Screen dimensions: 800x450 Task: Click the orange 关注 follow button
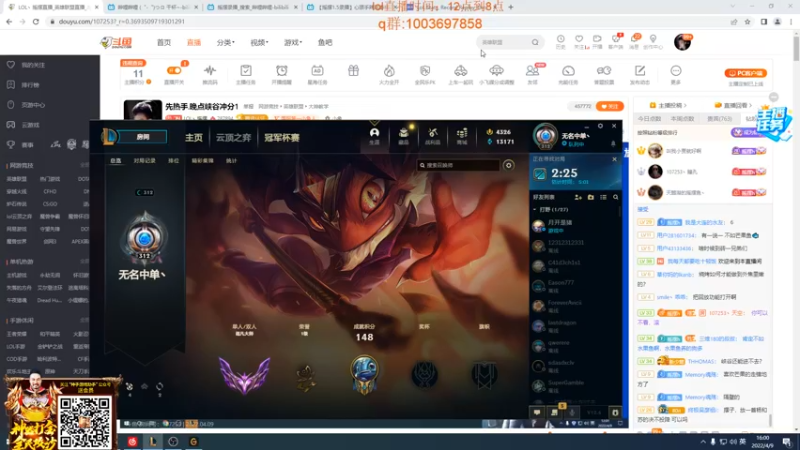(610, 106)
